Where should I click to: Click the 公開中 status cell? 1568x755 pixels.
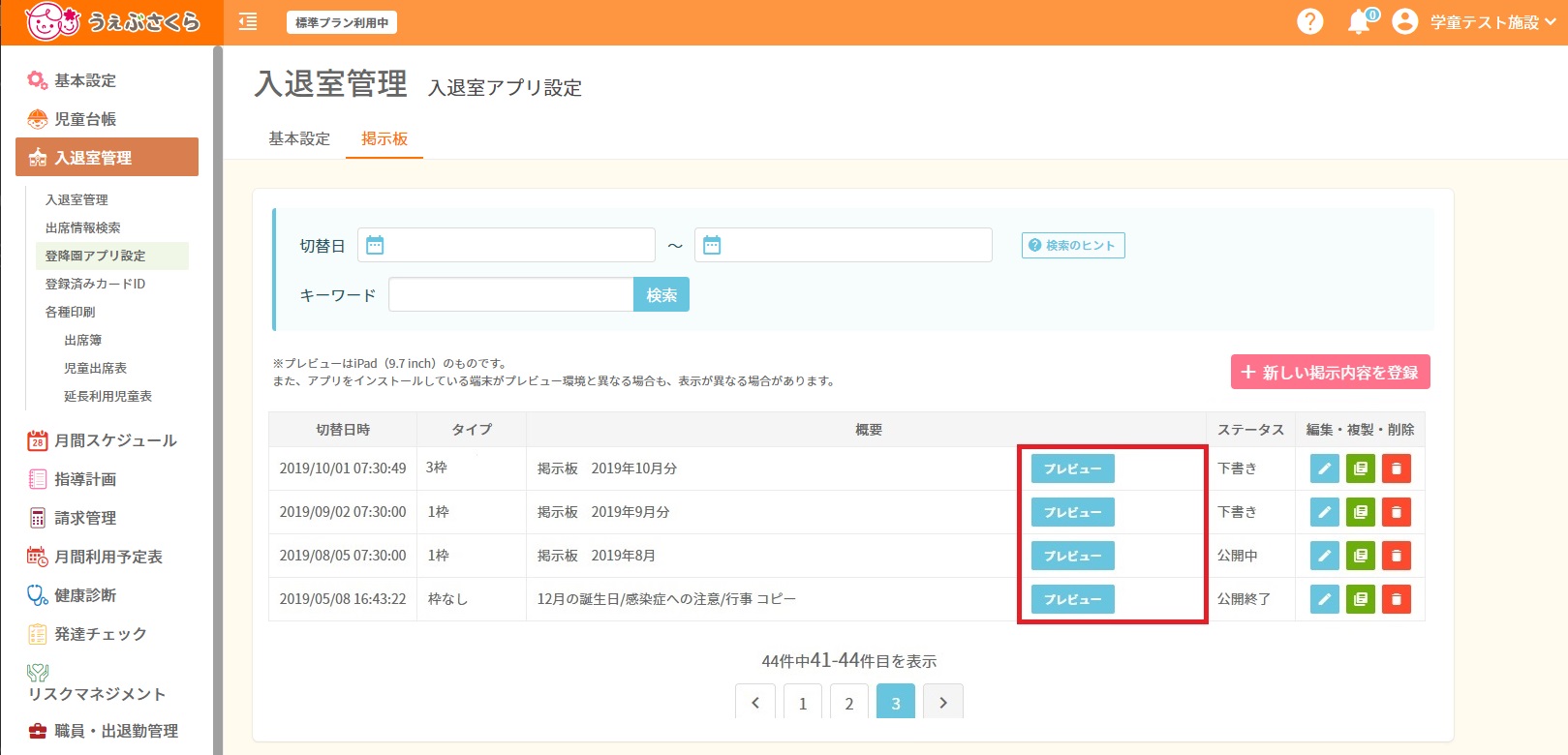(1250, 556)
